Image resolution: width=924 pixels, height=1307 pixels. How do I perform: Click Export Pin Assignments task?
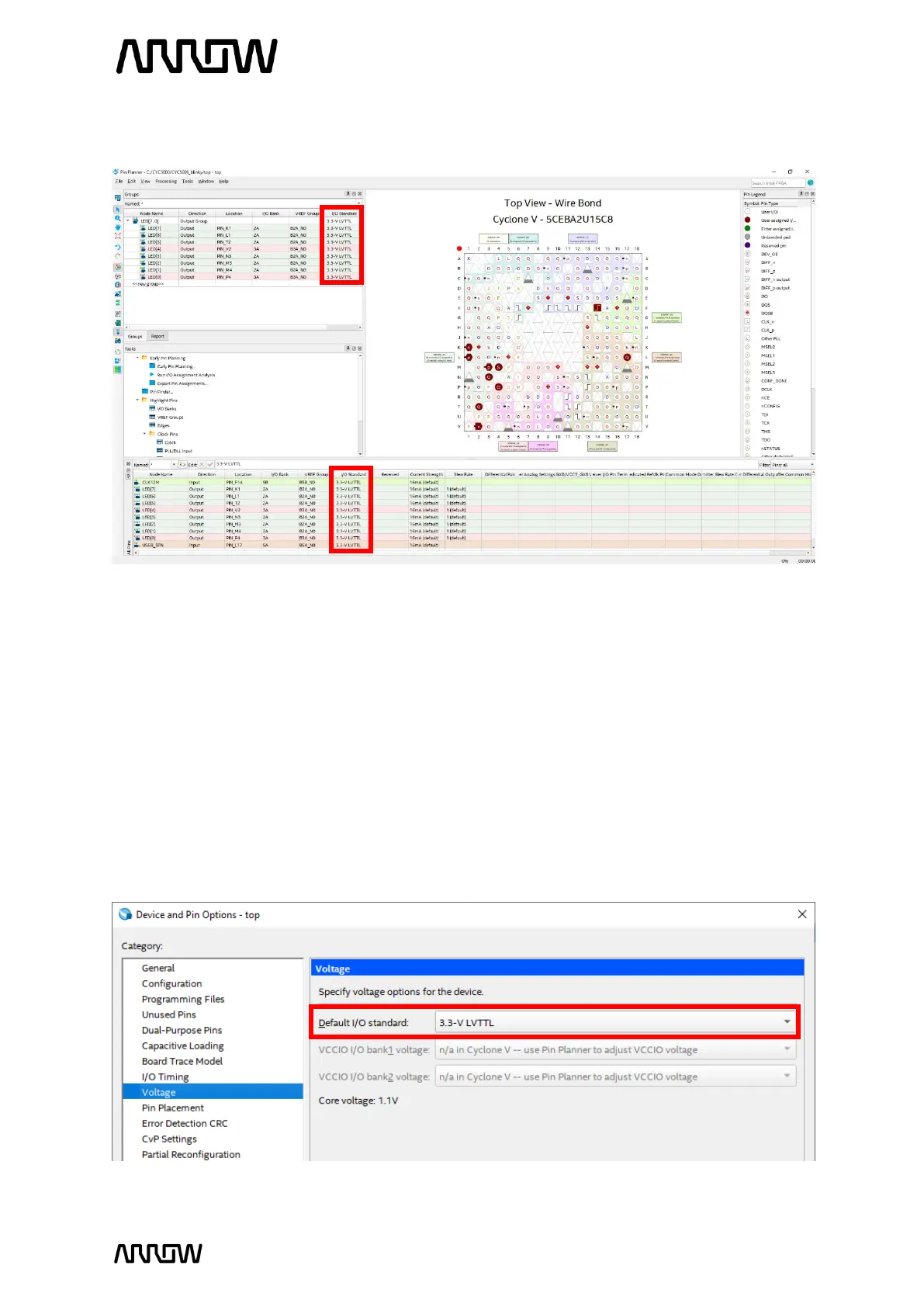click(x=182, y=383)
